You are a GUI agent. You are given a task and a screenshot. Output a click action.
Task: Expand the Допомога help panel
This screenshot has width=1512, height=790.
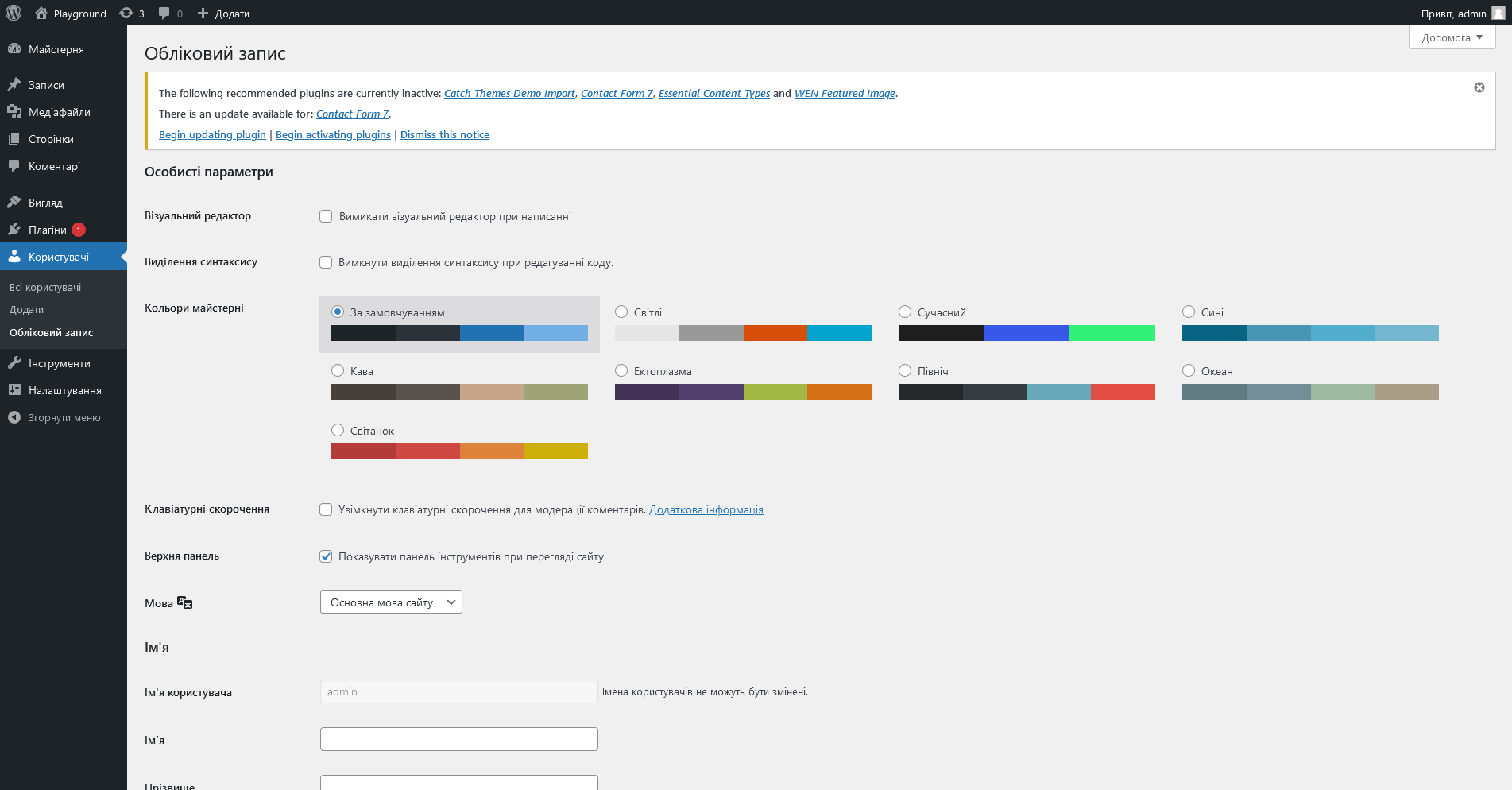(x=1452, y=37)
